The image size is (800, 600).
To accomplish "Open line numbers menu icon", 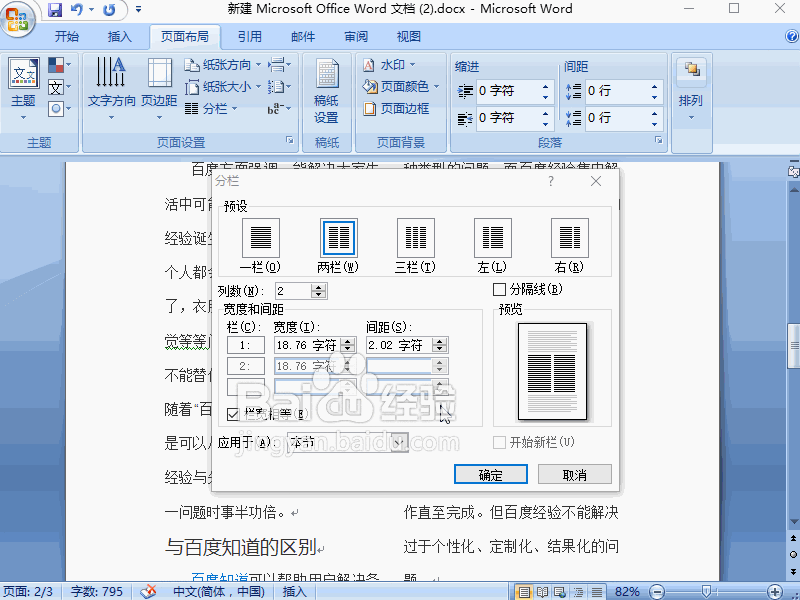I will click(x=279, y=87).
